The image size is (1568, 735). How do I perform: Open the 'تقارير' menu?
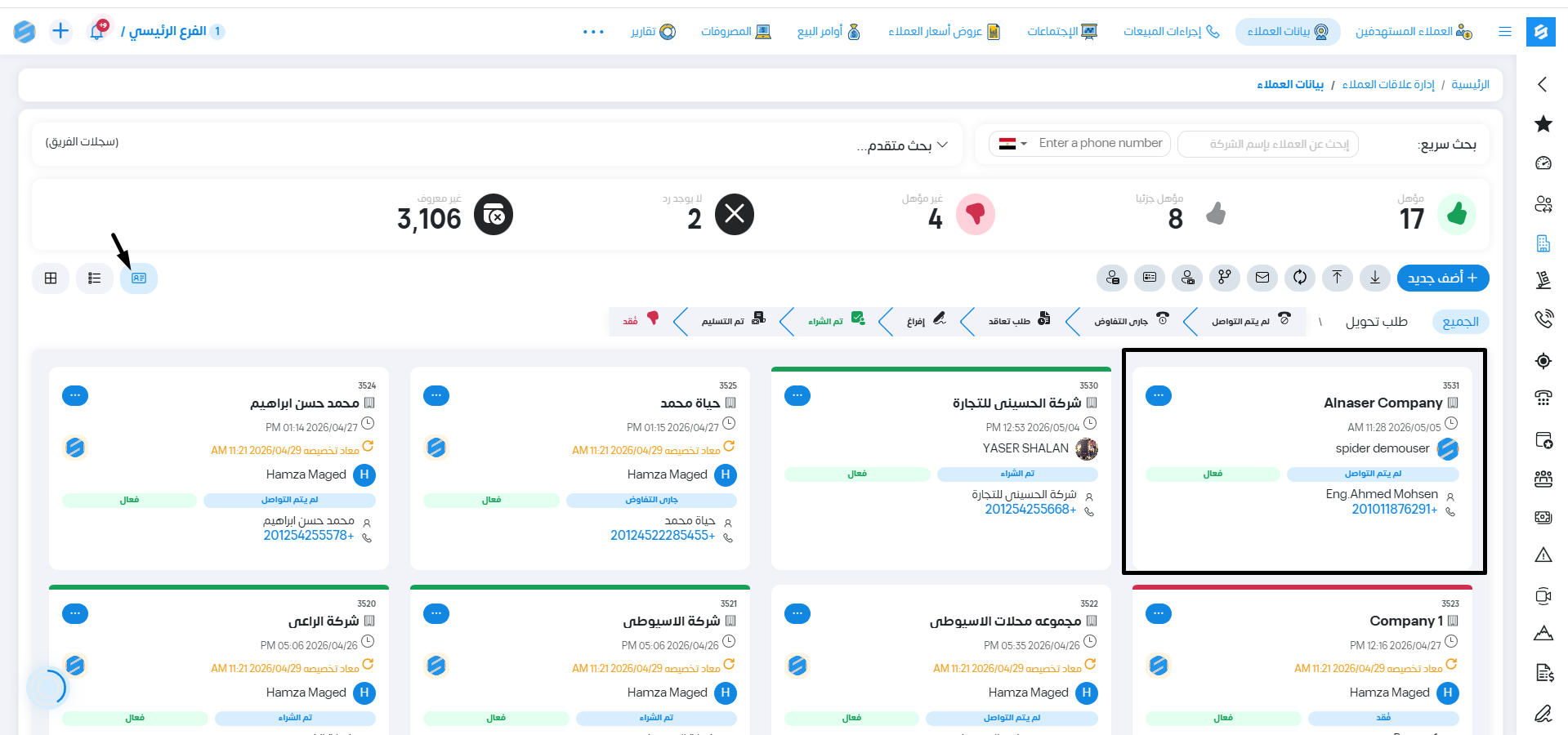click(x=653, y=31)
